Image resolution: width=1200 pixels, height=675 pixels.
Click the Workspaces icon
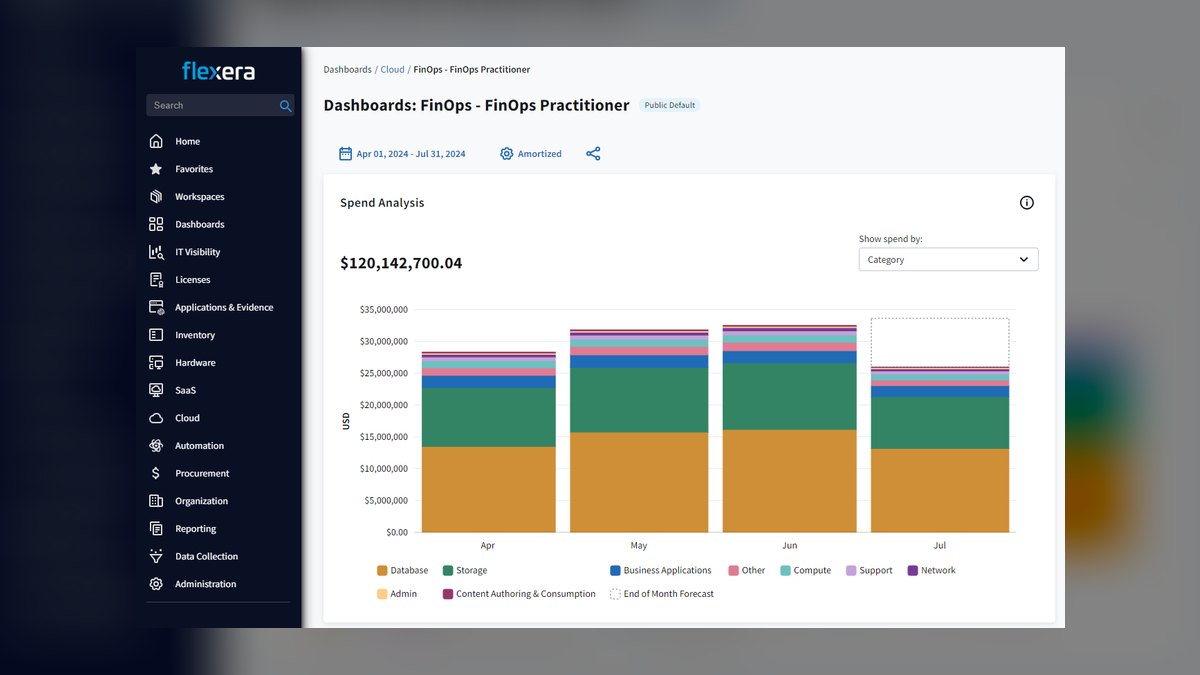click(x=156, y=197)
